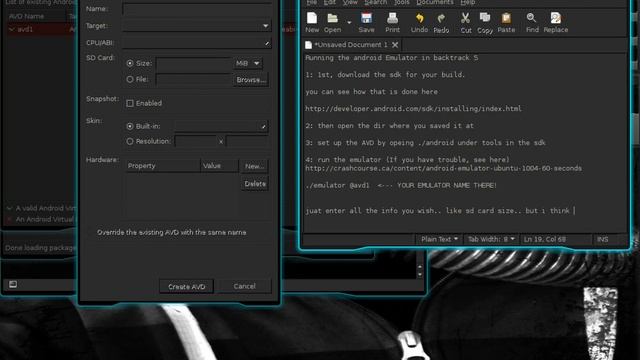The image size is (640, 360).
Task: Select the Built-in skin radio button
Action: tap(130, 127)
